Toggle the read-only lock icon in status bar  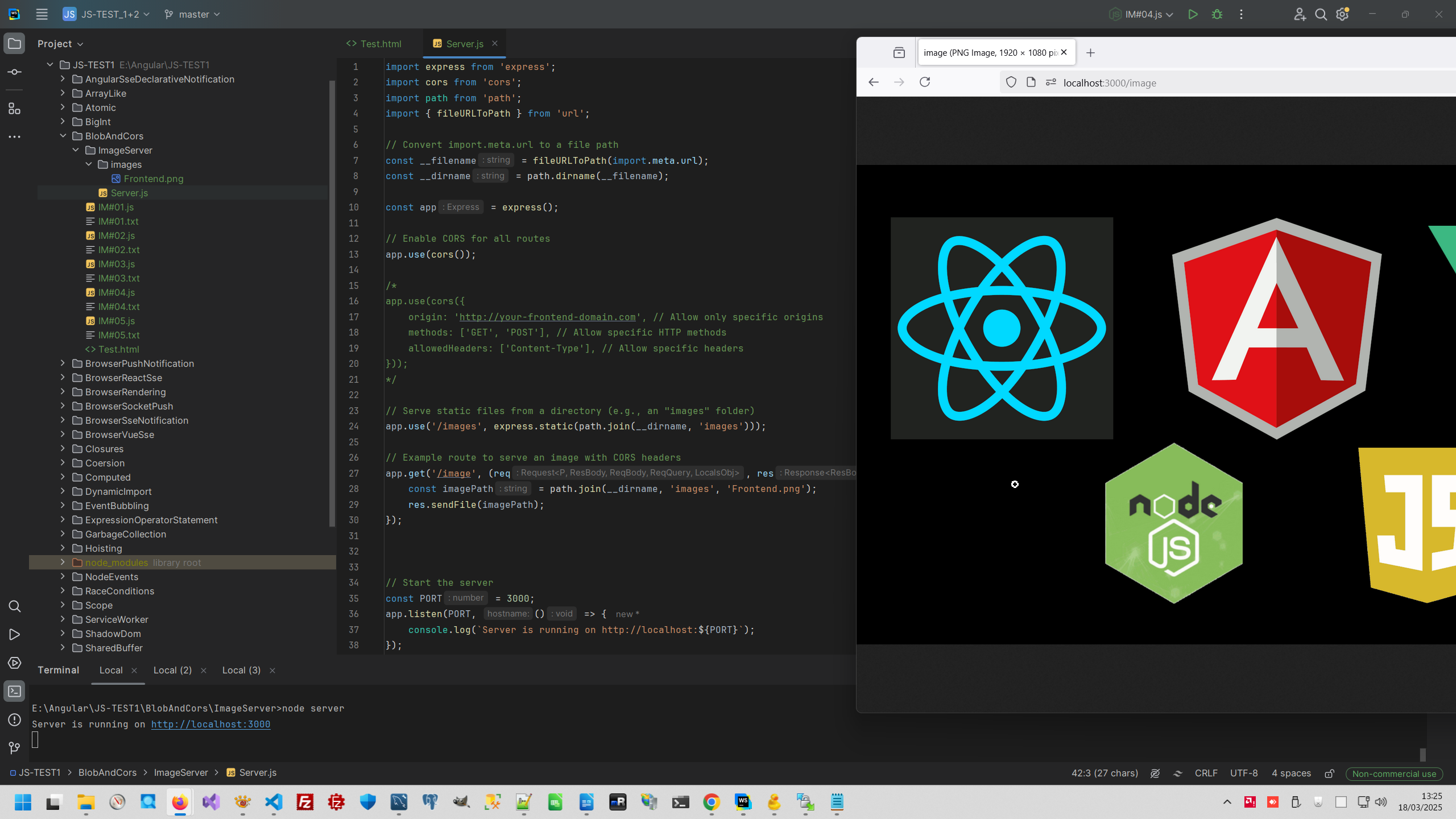pyautogui.click(x=1329, y=773)
